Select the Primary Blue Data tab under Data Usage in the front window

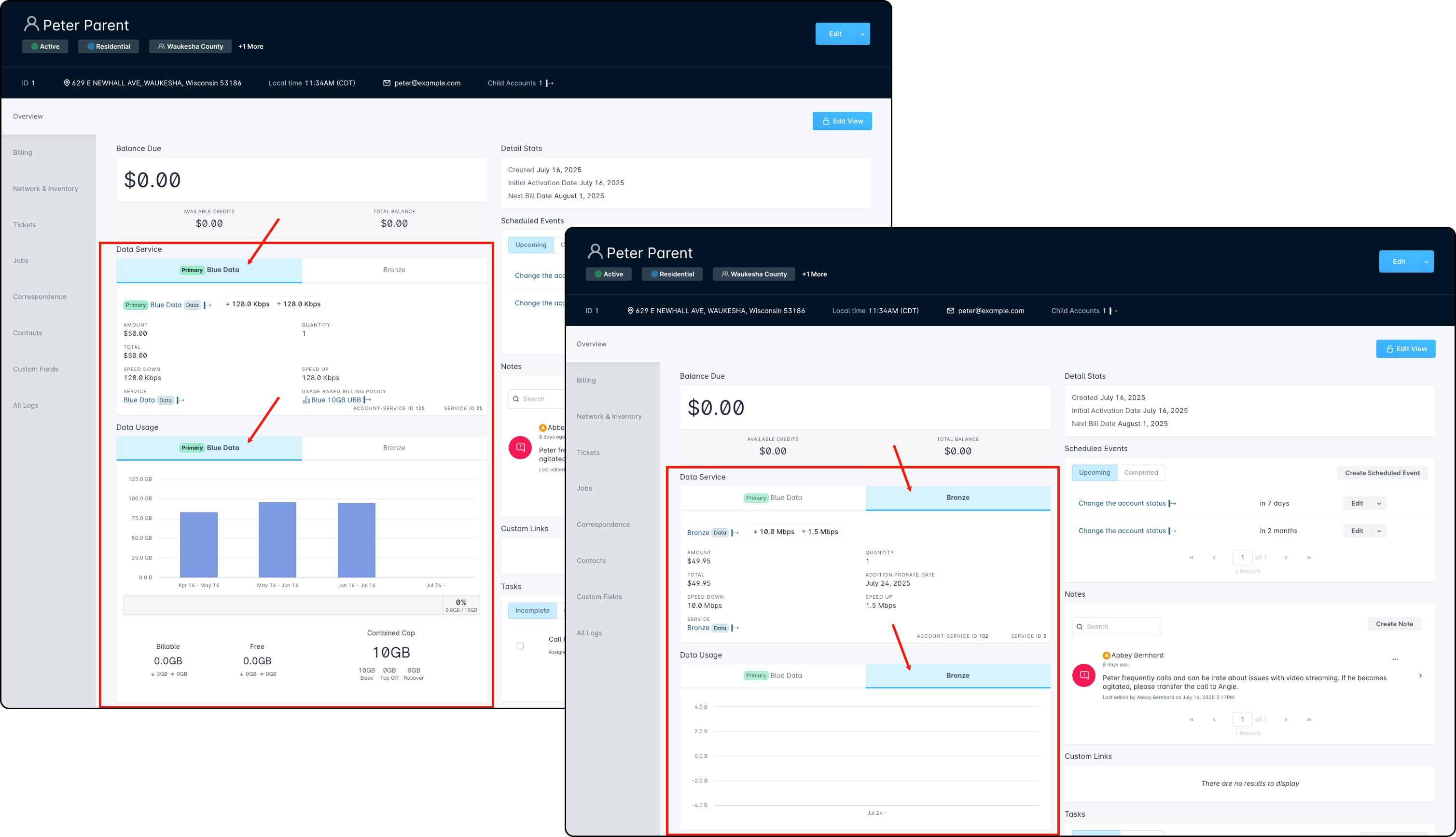[772, 675]
